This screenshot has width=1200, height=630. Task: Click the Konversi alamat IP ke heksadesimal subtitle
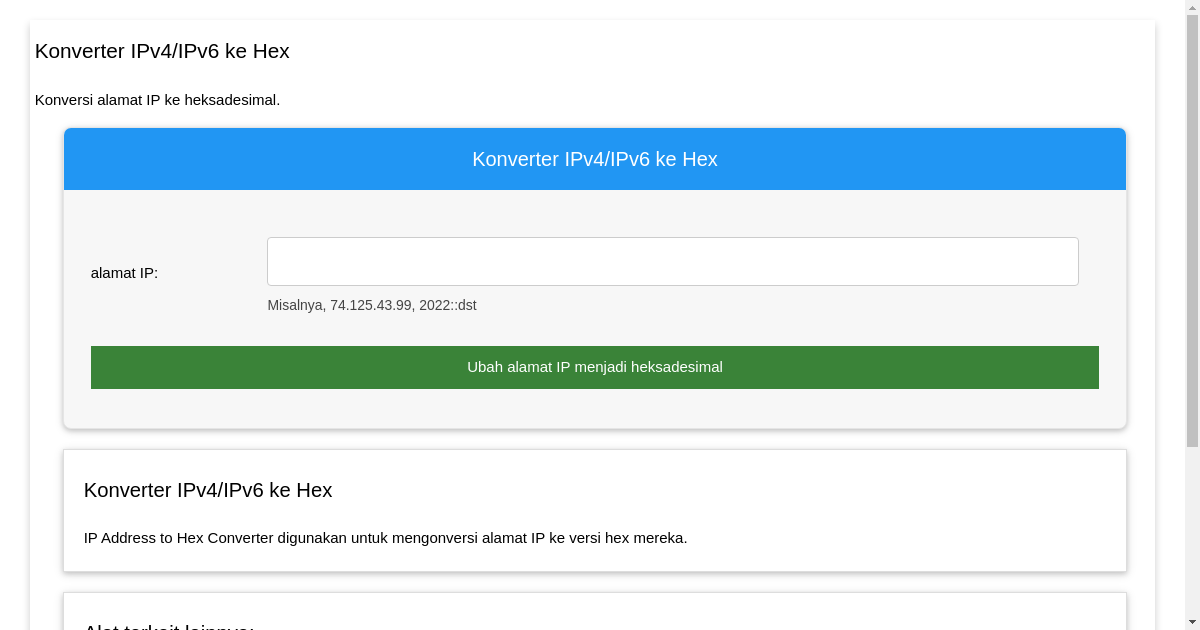pos(158,100)
